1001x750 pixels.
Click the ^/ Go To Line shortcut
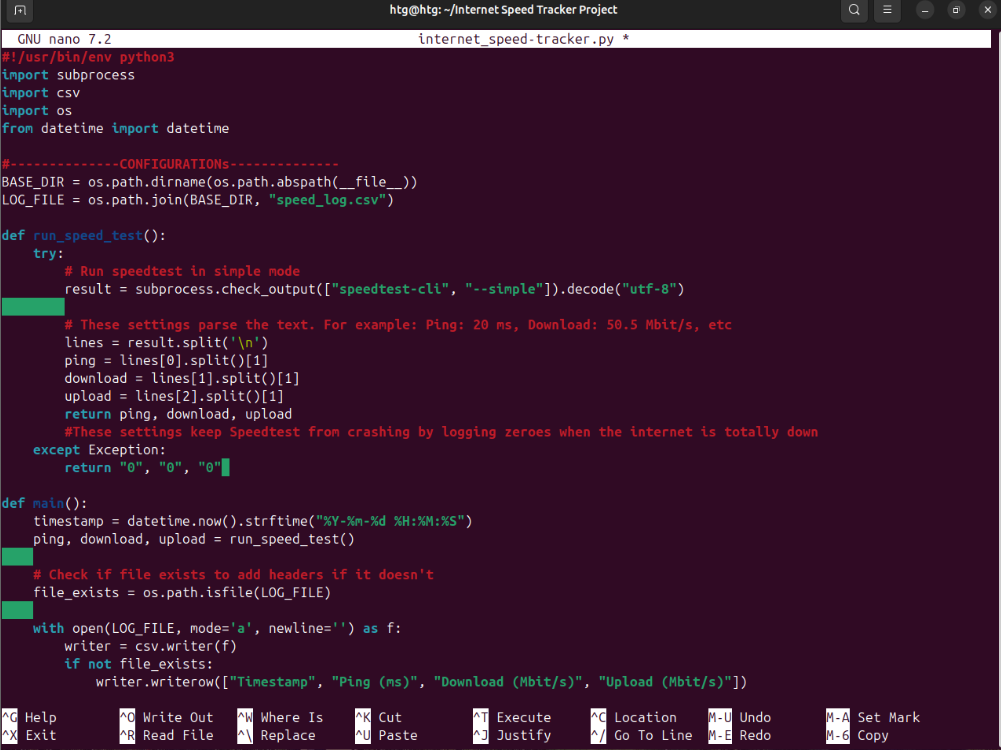[642, 735]
